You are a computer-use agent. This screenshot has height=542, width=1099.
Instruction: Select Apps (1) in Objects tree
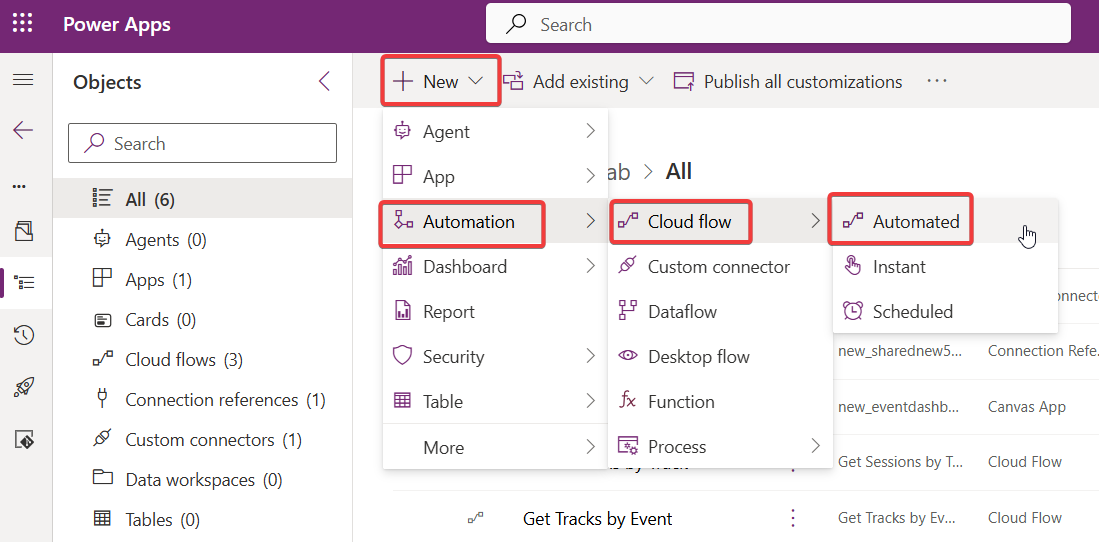[203, 280]
